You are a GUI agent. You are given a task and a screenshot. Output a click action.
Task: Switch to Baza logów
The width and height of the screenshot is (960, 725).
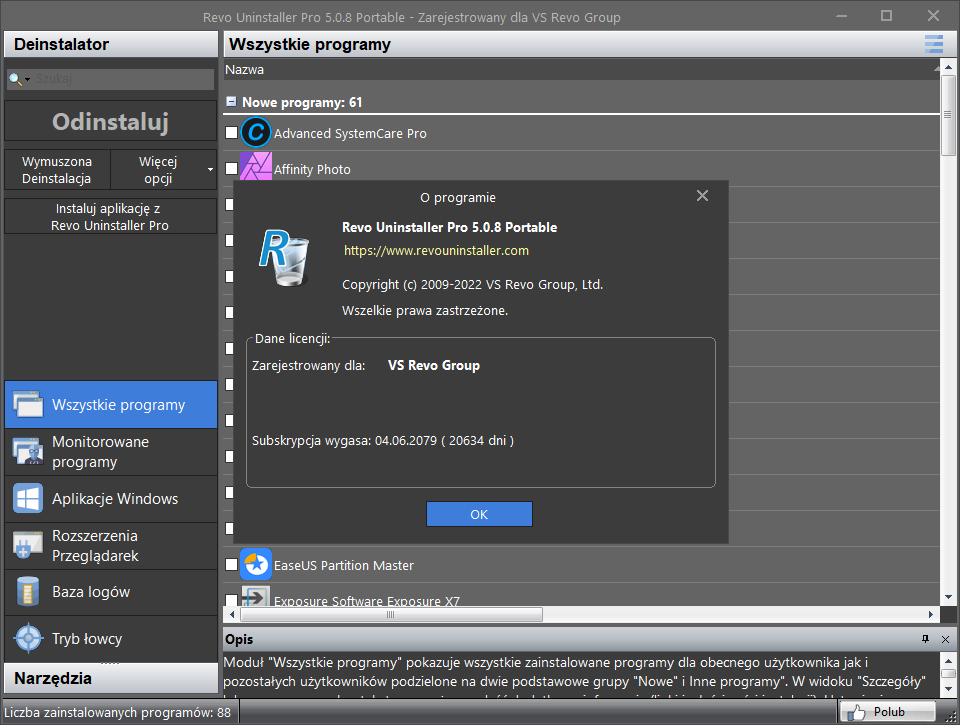point(111,592)
